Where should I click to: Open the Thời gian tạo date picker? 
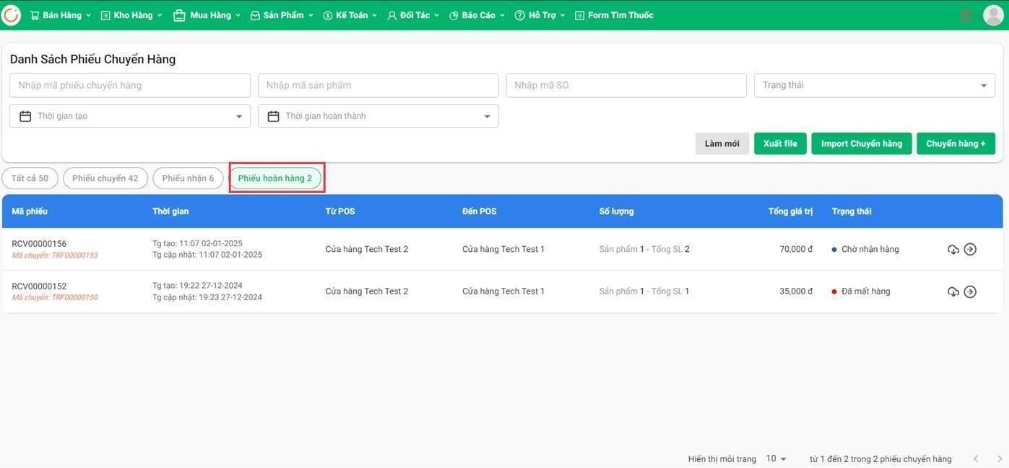(129, 117)
